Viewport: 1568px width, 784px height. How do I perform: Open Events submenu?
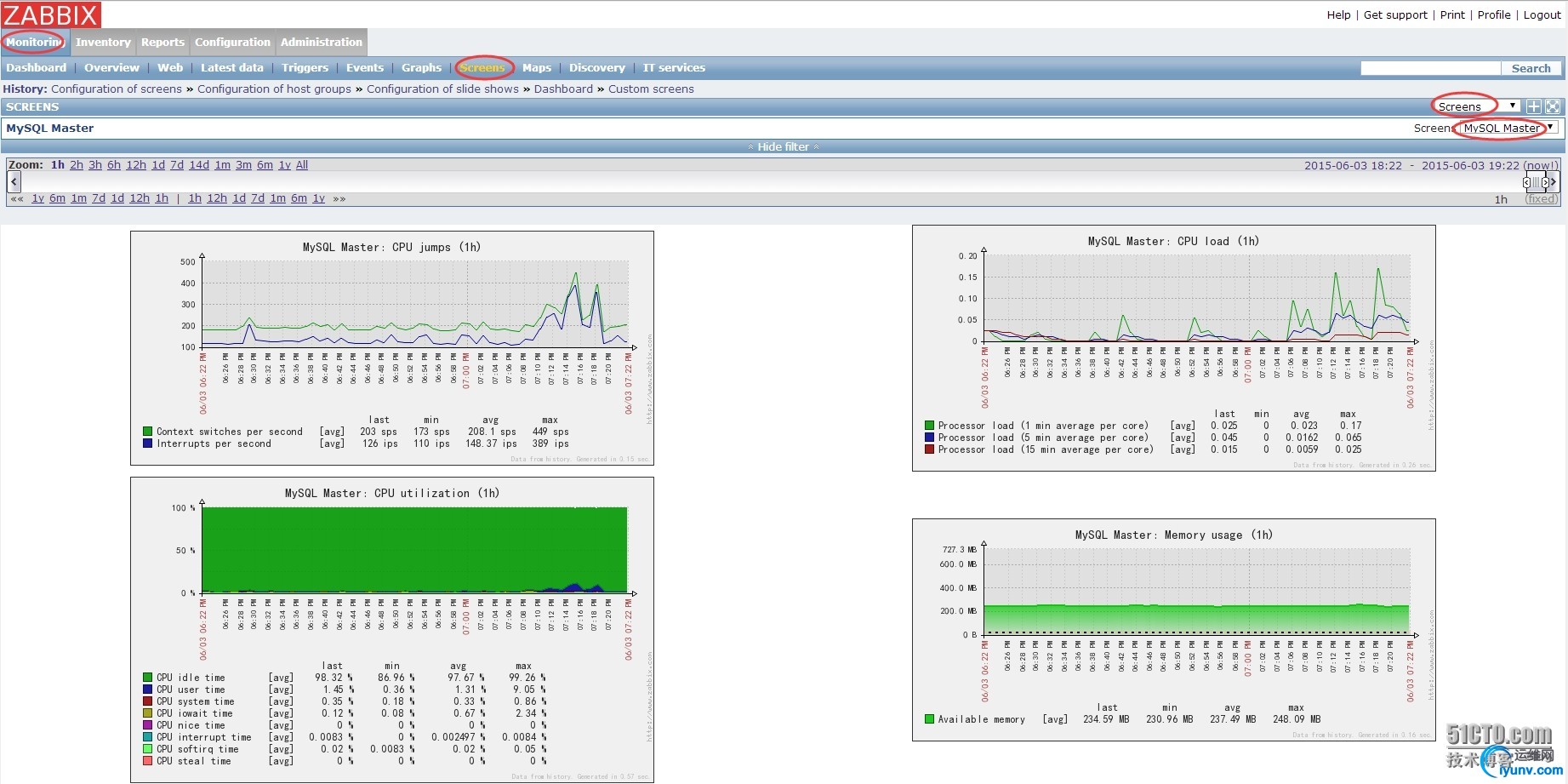[x=365, y=67]
